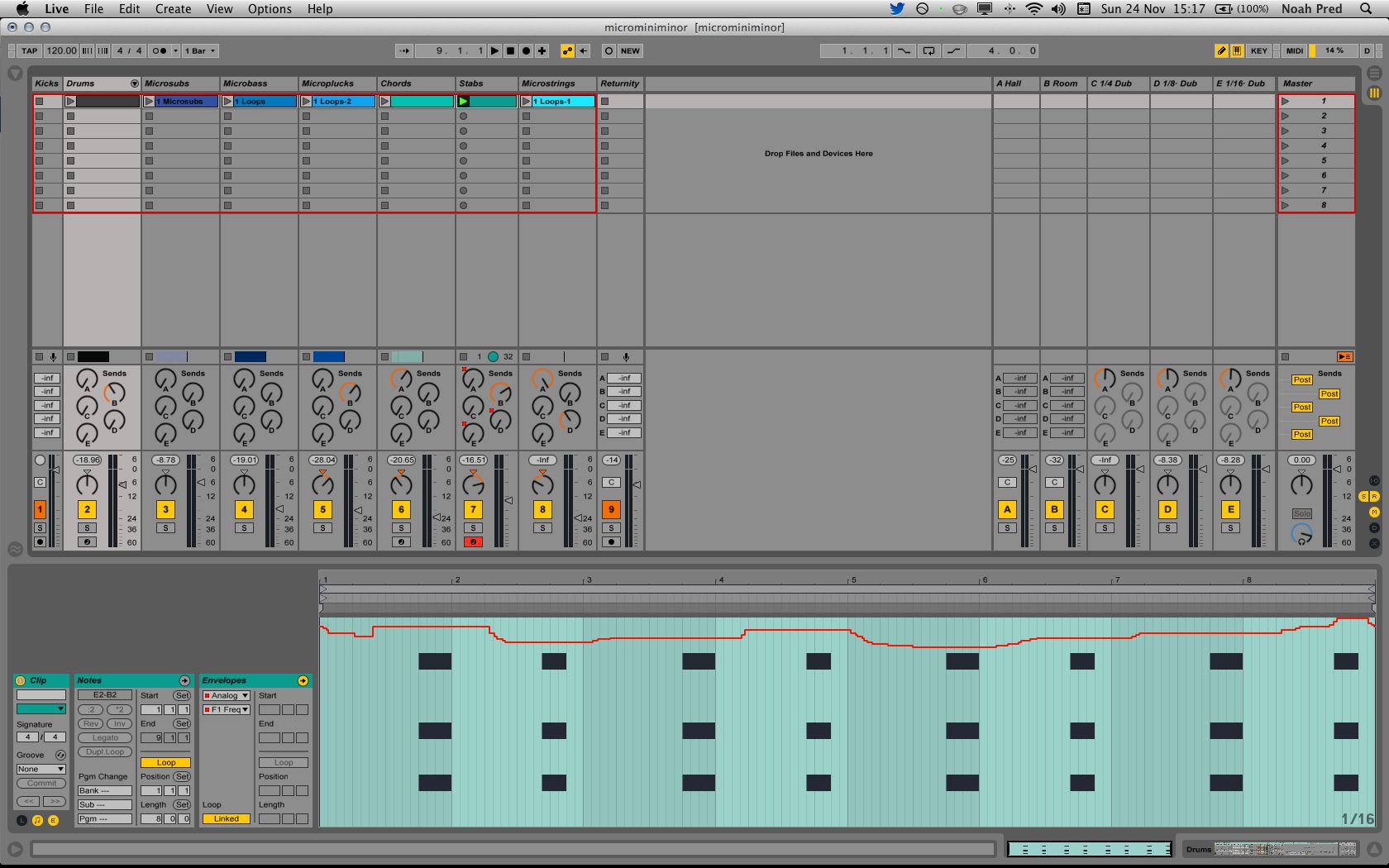
Task: Toggle Linked envelope button
Action: (226, 818)
